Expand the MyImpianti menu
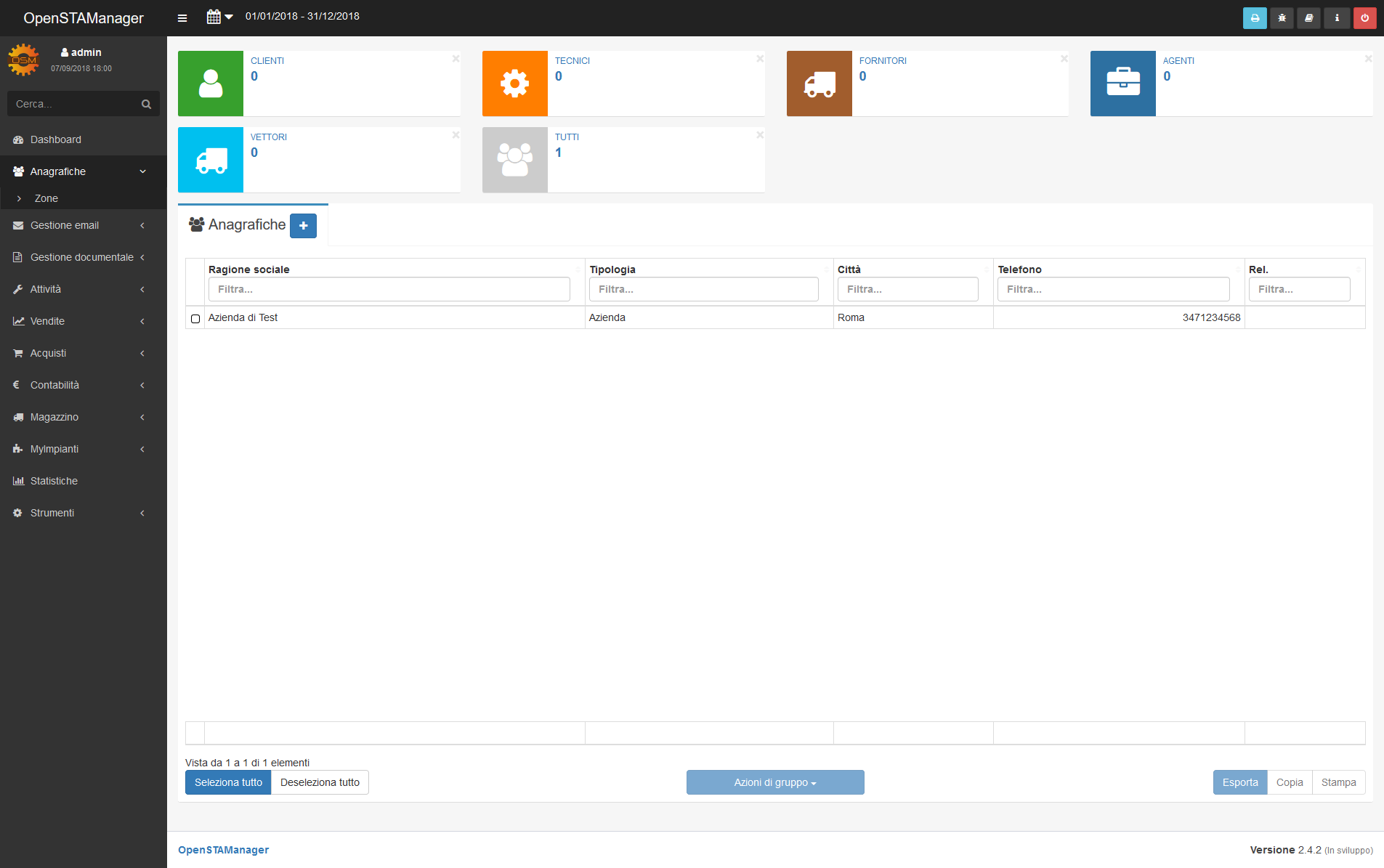Screen dimensions: 1384x868 tap(84, 449)
